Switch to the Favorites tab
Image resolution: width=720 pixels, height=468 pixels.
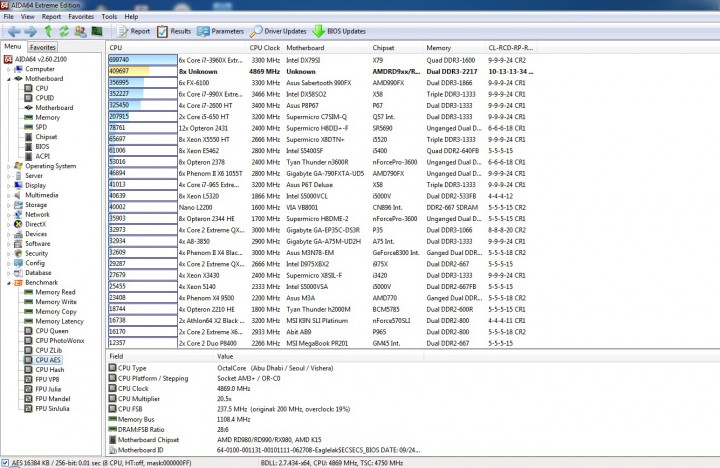coord(43,47)
